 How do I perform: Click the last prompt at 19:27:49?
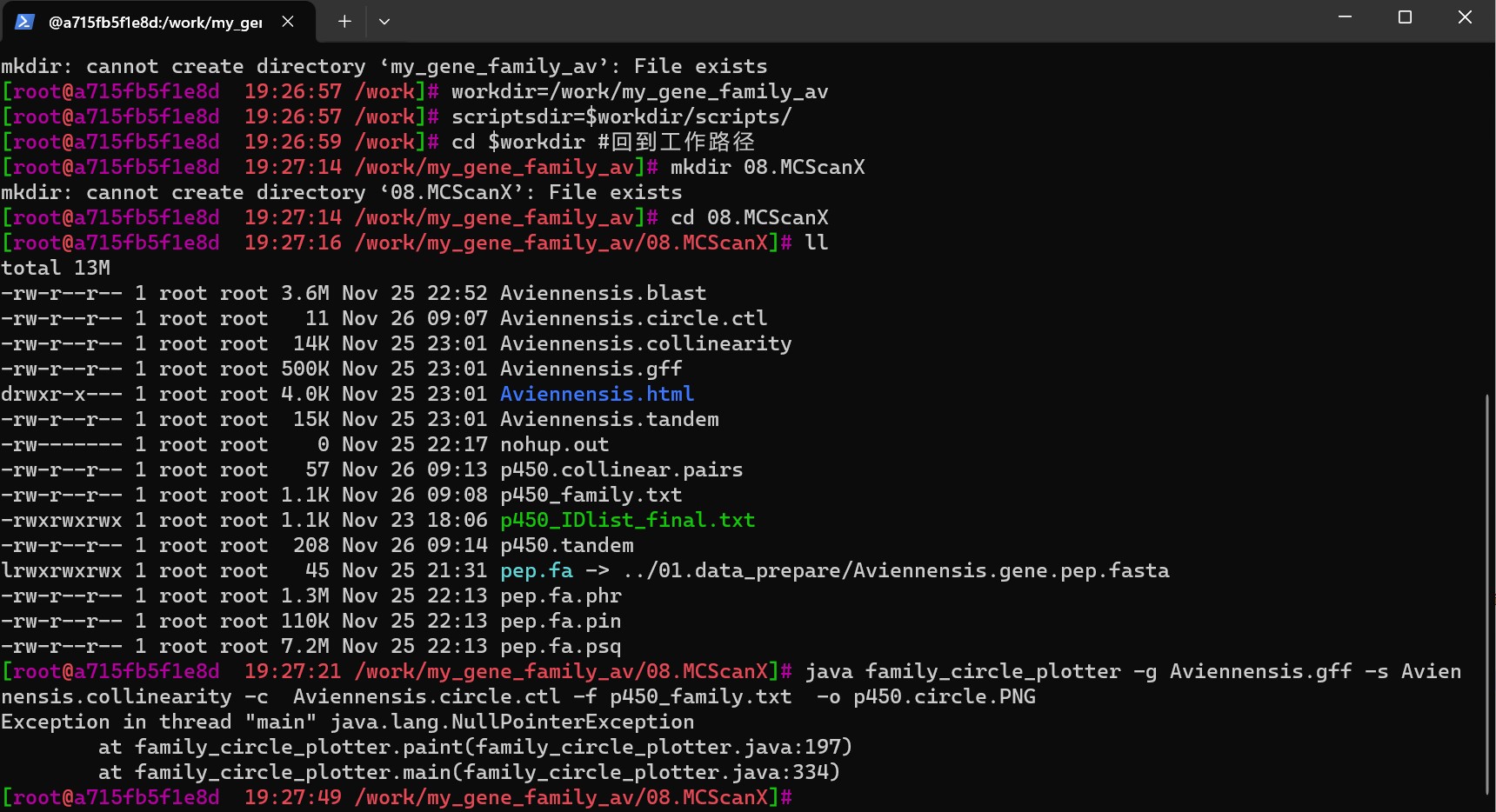click(x=397, y=797)
